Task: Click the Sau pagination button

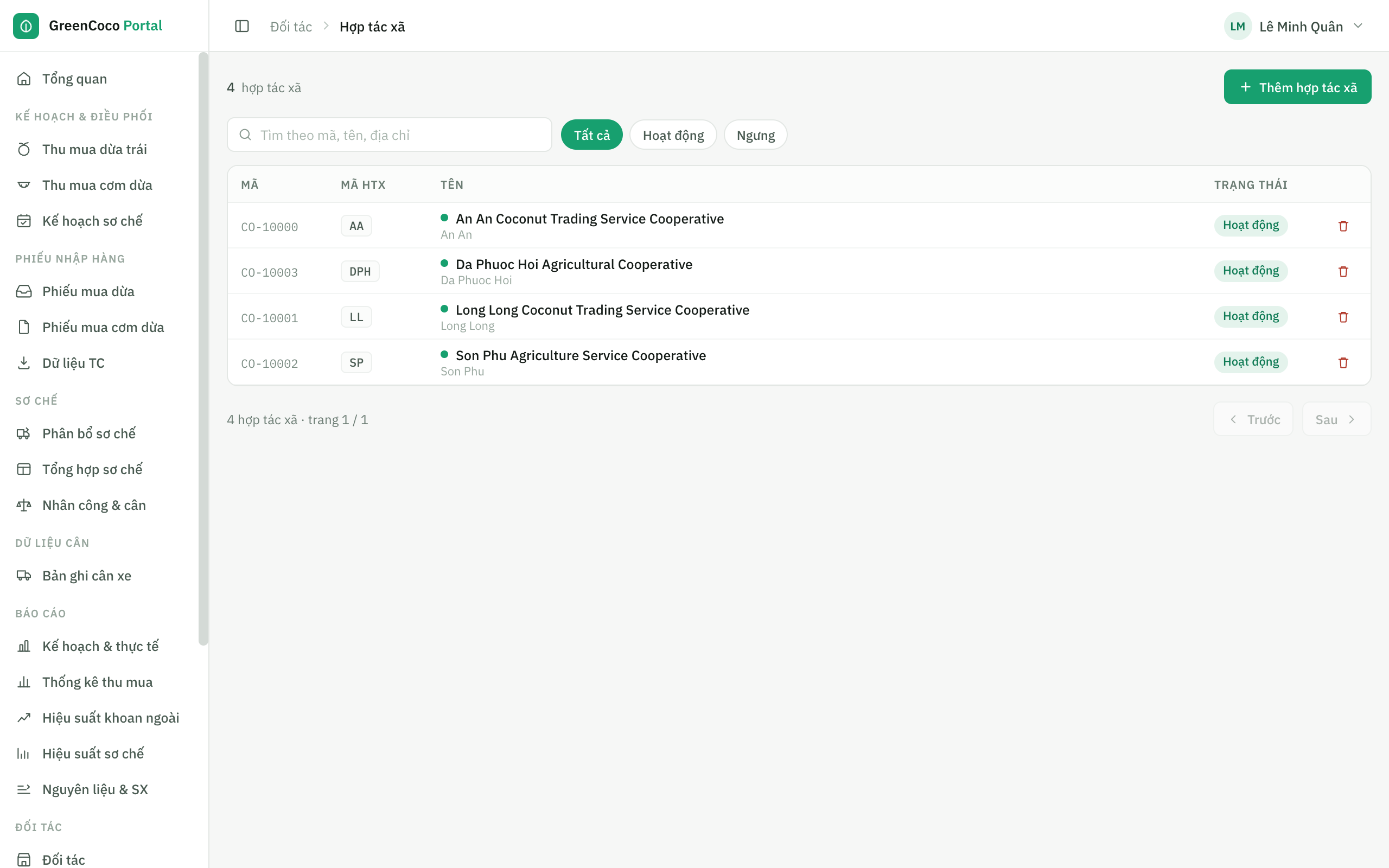Action: pyautogui.click(x=1336, y=419)
